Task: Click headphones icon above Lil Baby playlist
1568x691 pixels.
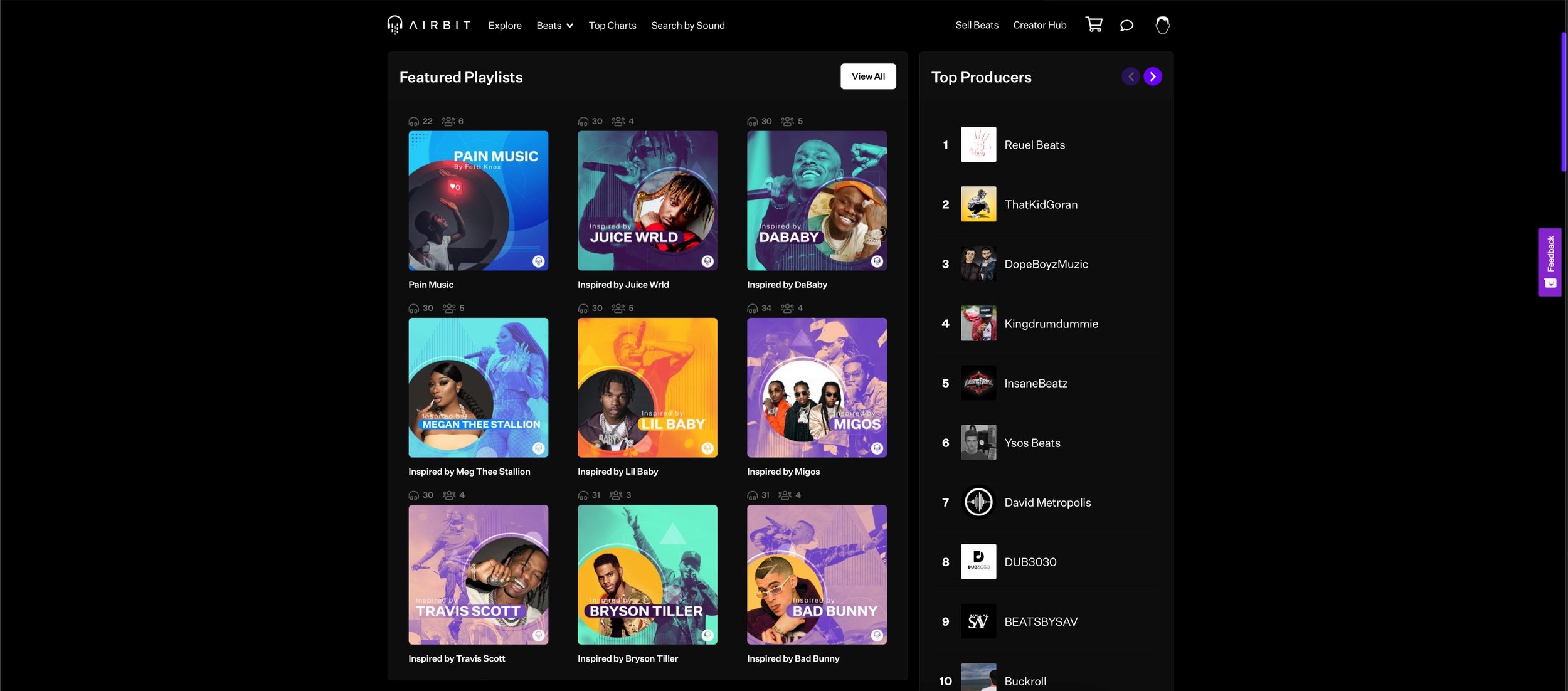Action: click(583, 308)
